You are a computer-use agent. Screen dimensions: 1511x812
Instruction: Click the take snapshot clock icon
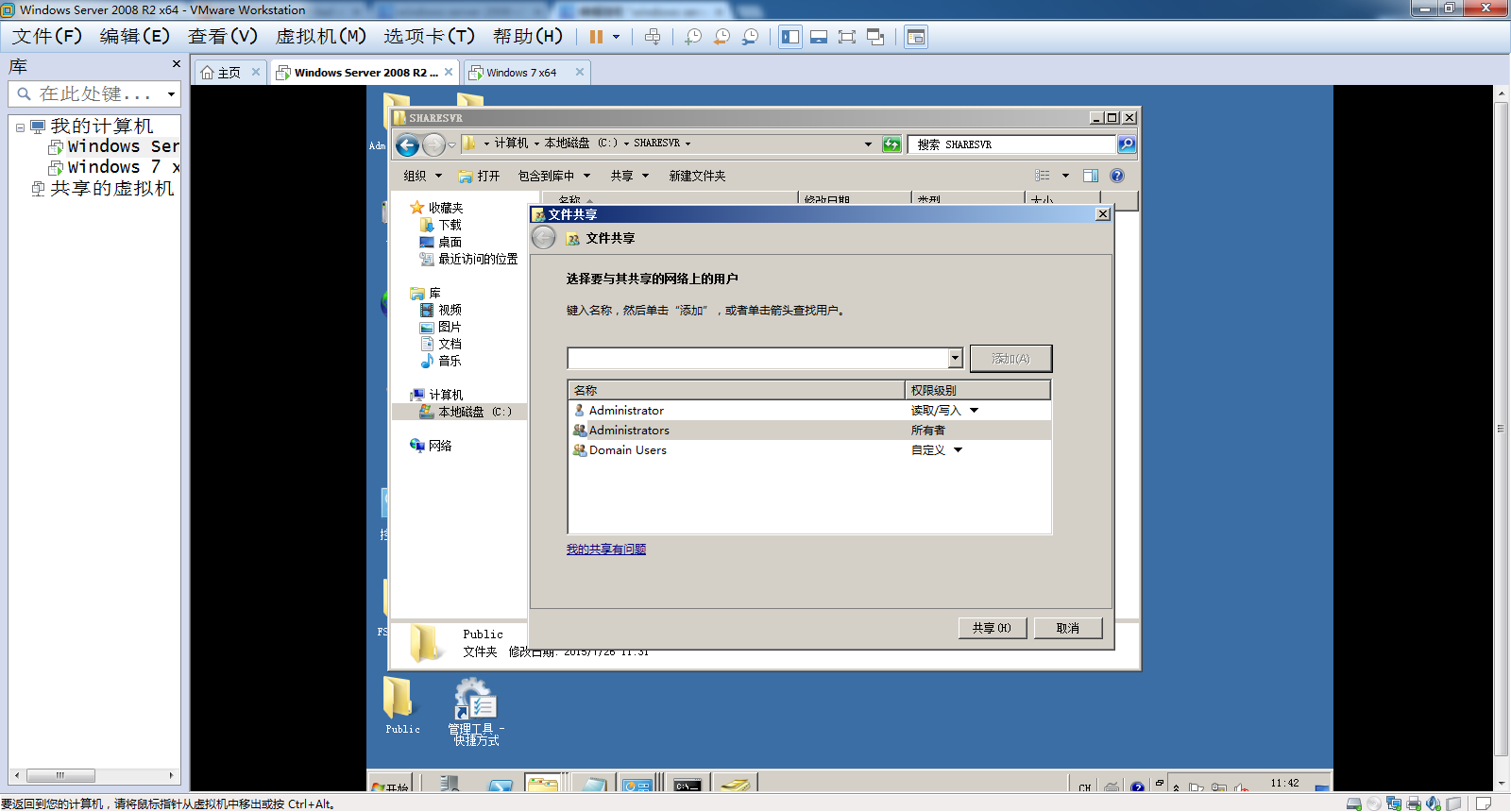coord(693,37)
